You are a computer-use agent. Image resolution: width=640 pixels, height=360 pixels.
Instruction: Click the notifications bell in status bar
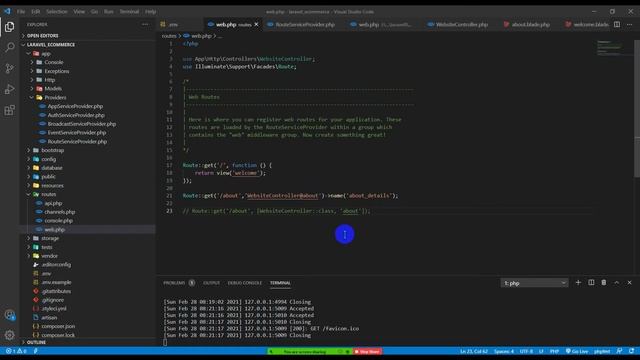(x=631, y=351)
